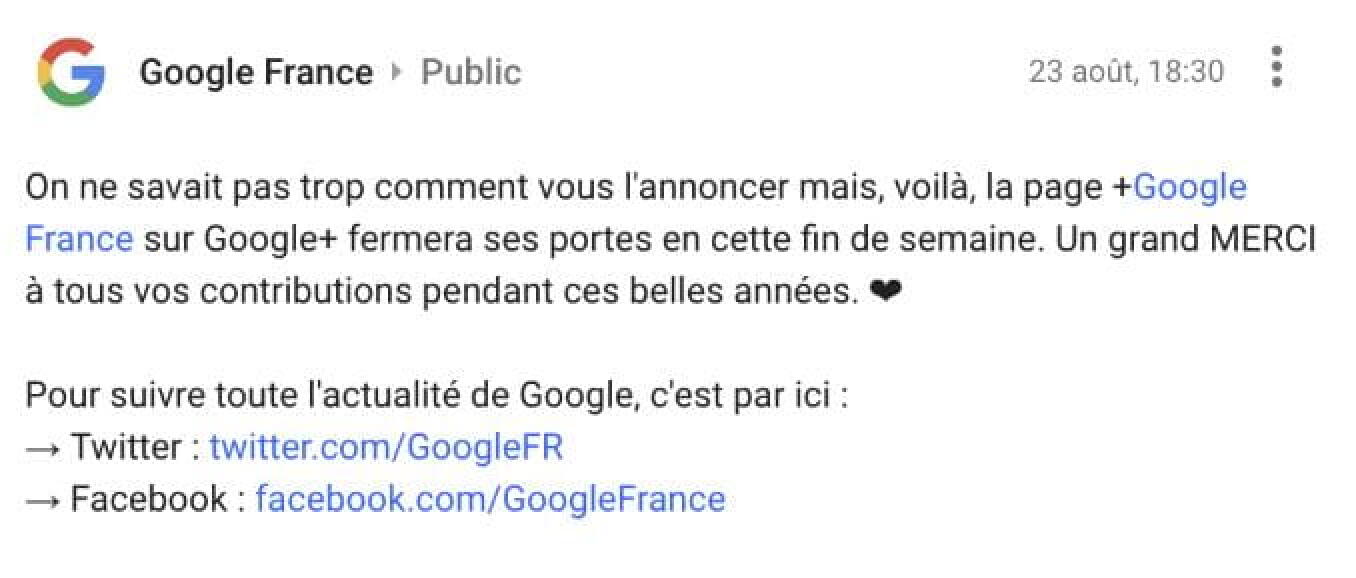
Task: Click the Google "G" logo avatar
Action: (71, 72)
